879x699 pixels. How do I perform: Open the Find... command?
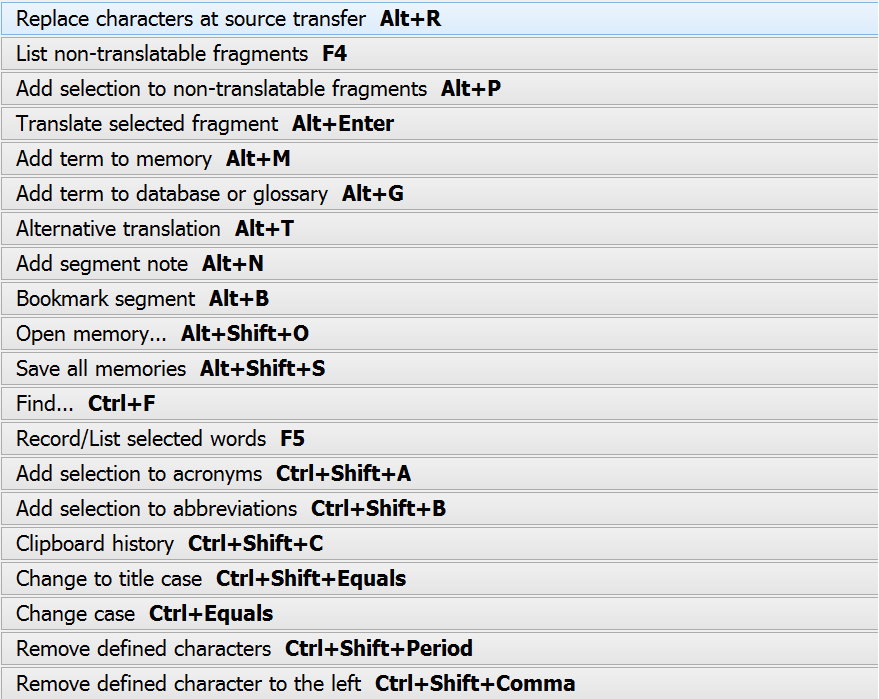click(x=86, y=404)
